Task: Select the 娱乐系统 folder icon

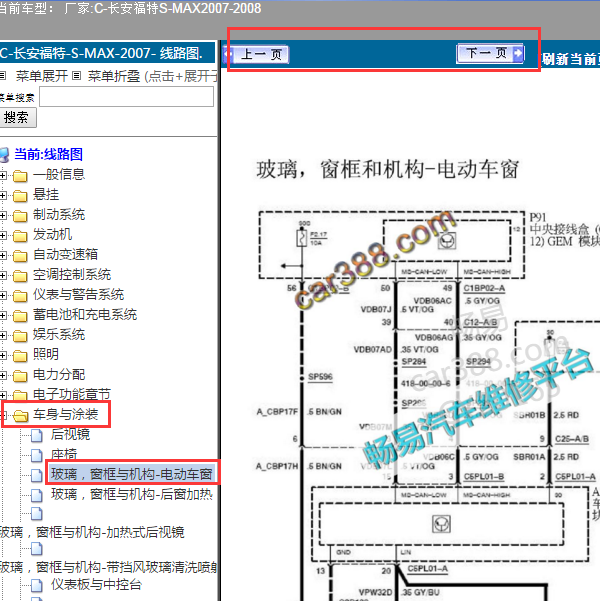Action: 20,336
